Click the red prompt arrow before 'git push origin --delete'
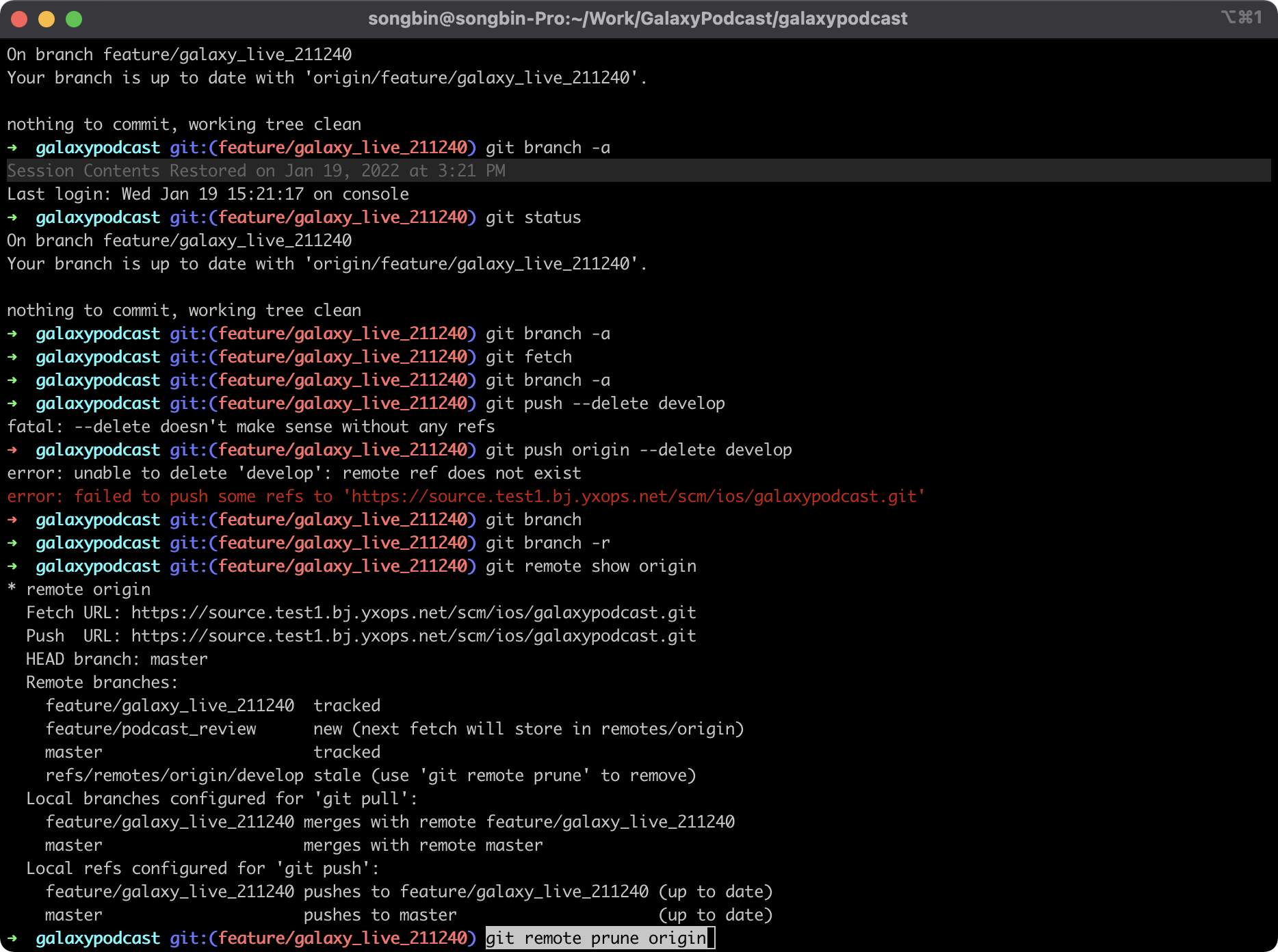The width and height of the screenshot is (1278, 952). point(12,450)
